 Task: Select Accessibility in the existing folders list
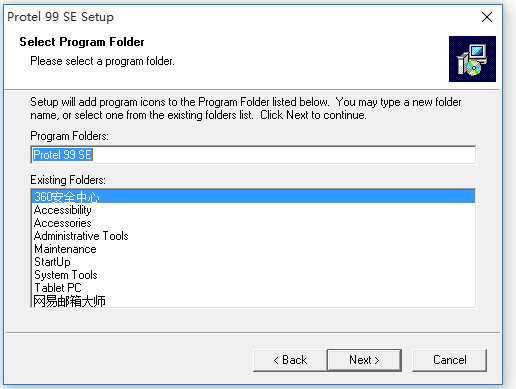(x=253, y=210)
